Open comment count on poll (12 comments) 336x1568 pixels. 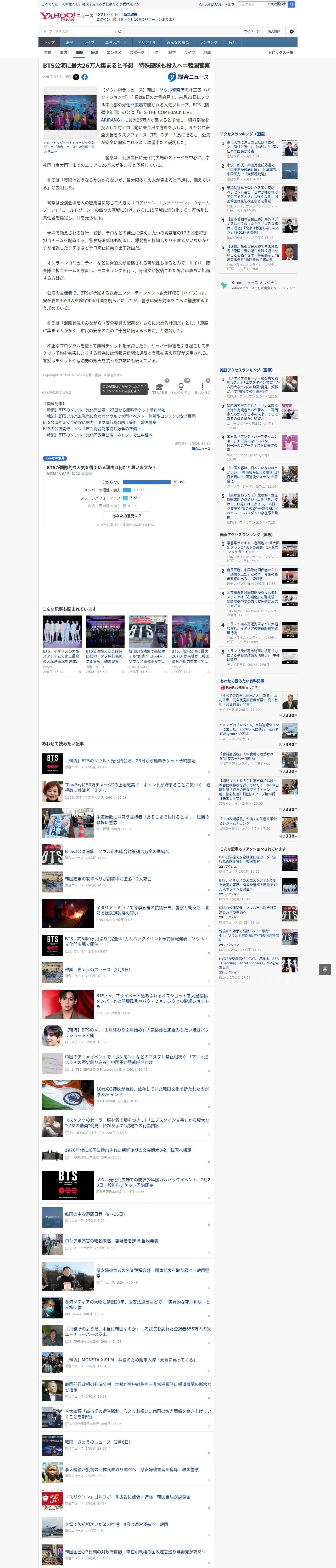pyautogui.click(x=76, y=473)
